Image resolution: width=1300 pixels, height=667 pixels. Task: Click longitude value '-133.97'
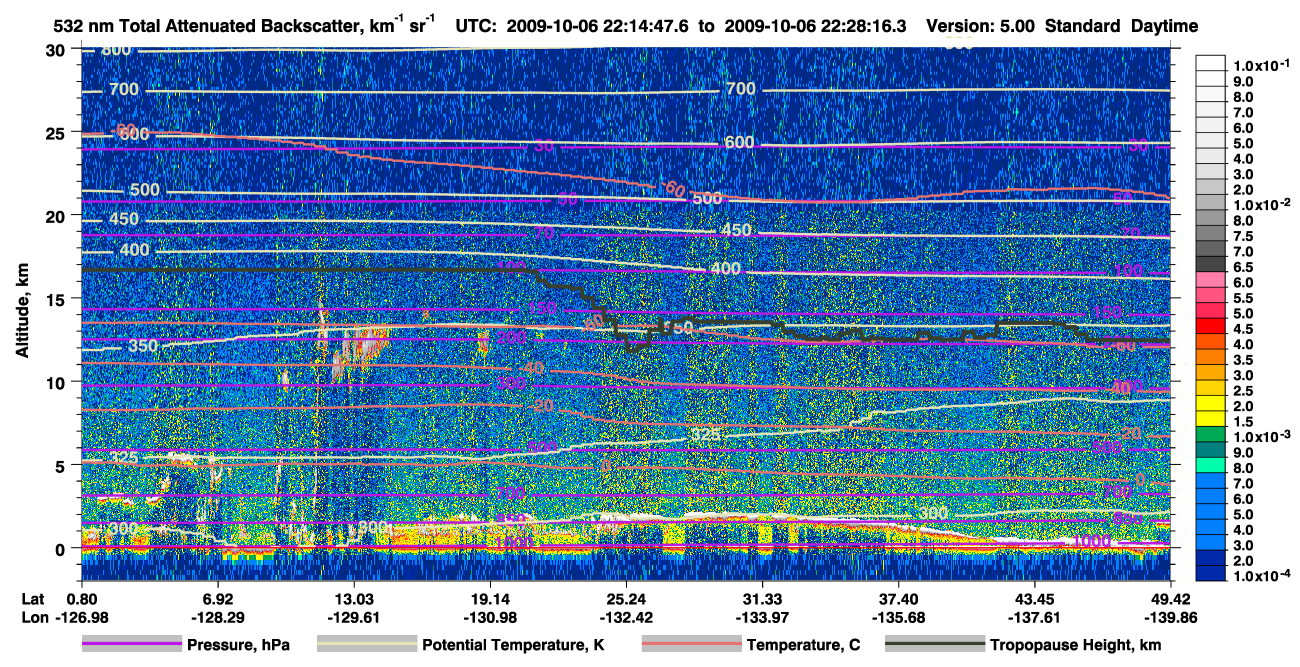click(x=762, y=617)
